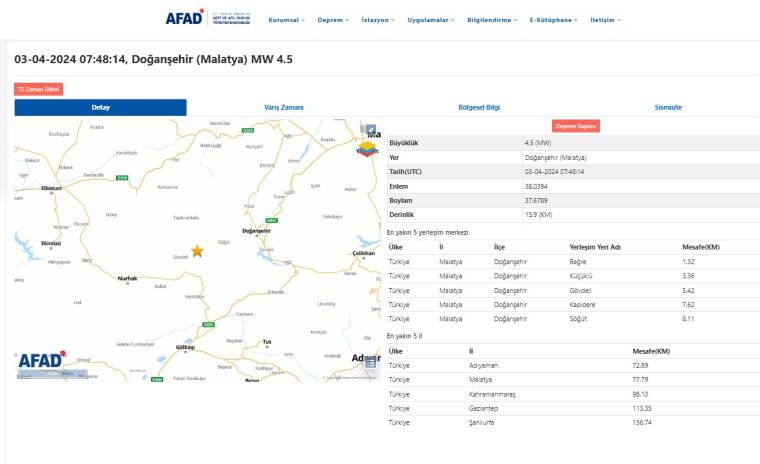Click the red Deprem Raporu button
This screenshot has height=464, width=760.
click(x=576, y=126)
